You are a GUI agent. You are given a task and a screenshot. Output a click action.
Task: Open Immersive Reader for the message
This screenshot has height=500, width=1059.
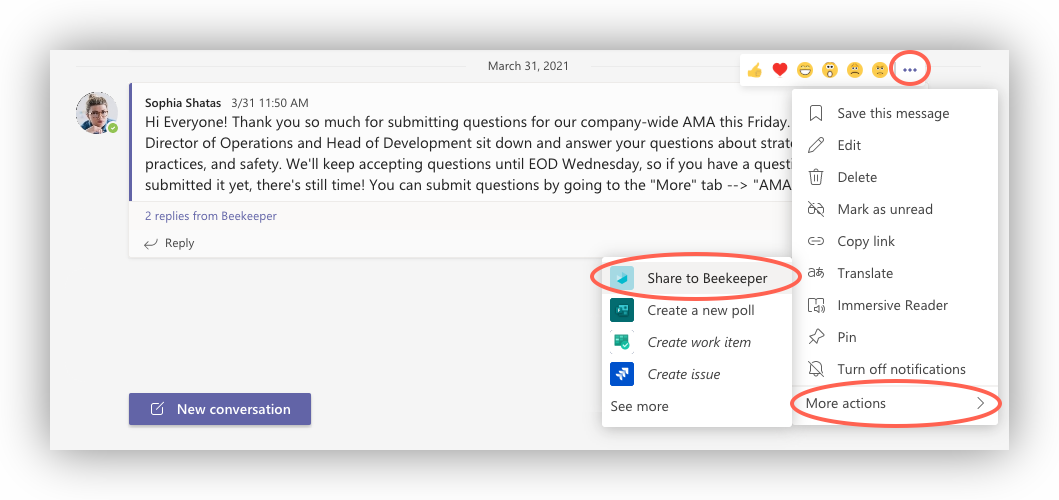coord(892,305)
